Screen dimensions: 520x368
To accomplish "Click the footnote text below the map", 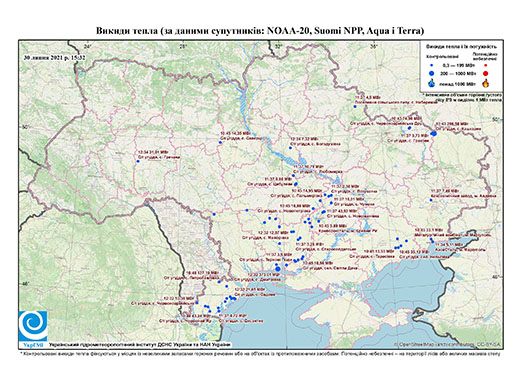I will coord(260,353).
